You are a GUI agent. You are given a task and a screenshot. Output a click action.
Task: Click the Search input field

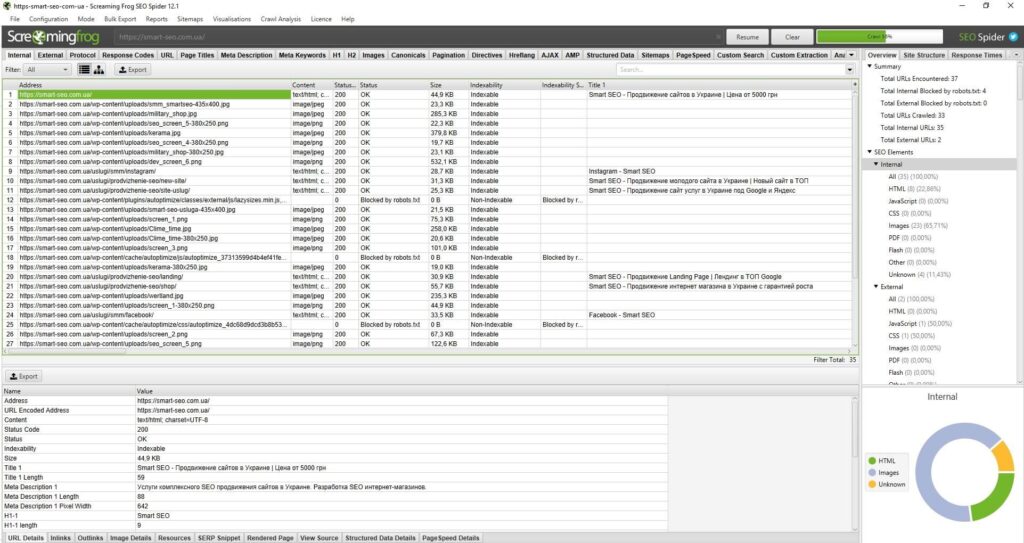point(730,69)
